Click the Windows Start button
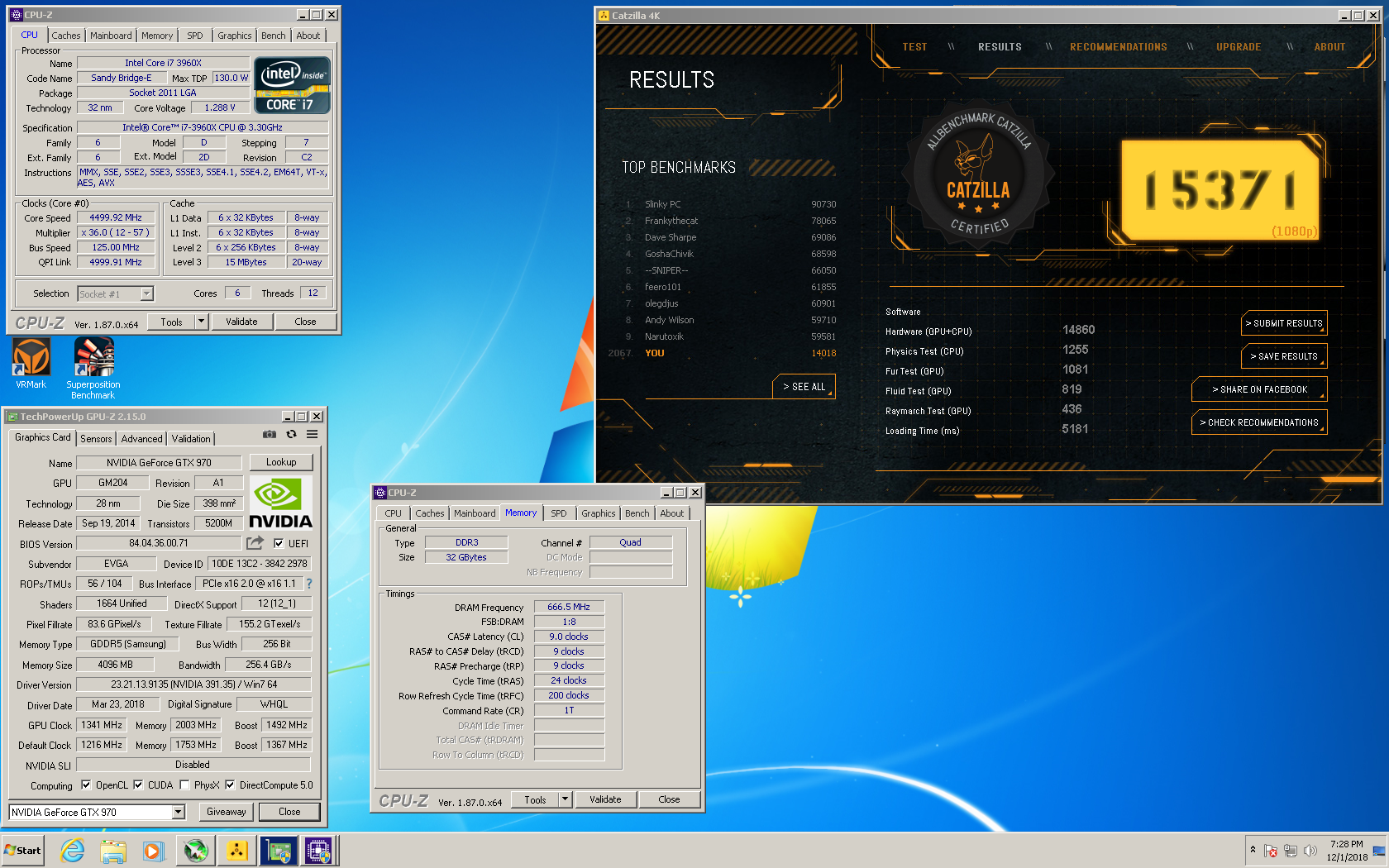Image resolution: width=1389 pixels, height=868 pixels. click(x=23, y=851)
